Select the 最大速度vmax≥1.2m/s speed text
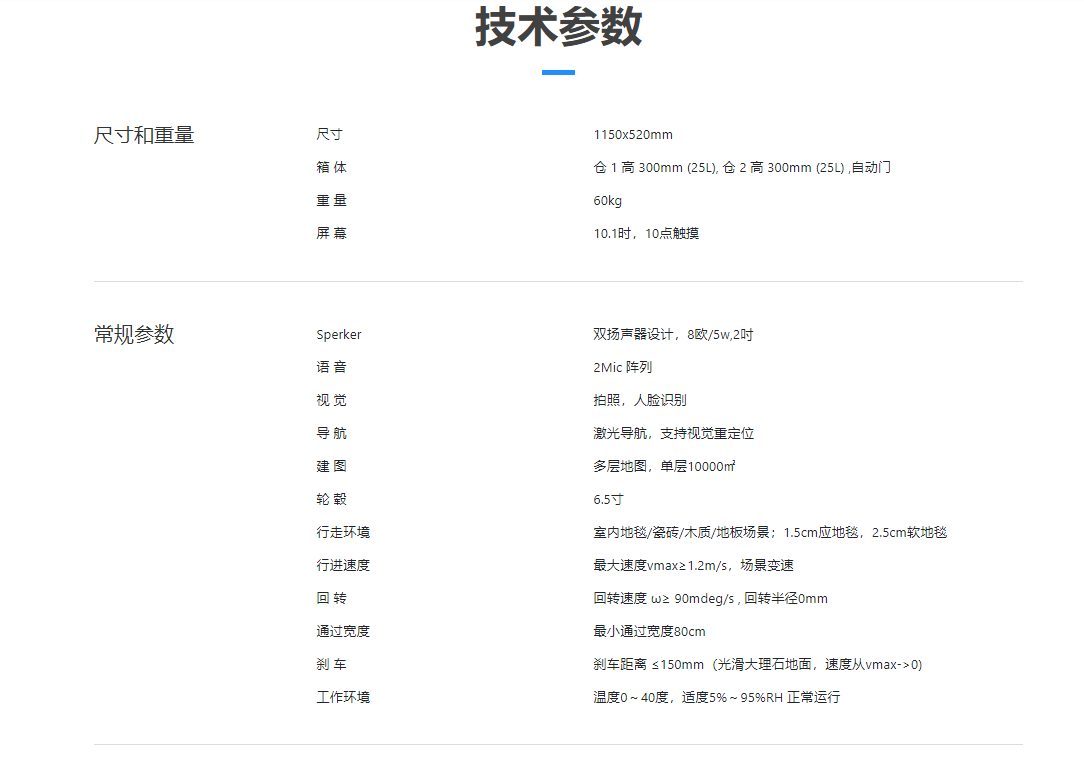 693,566
